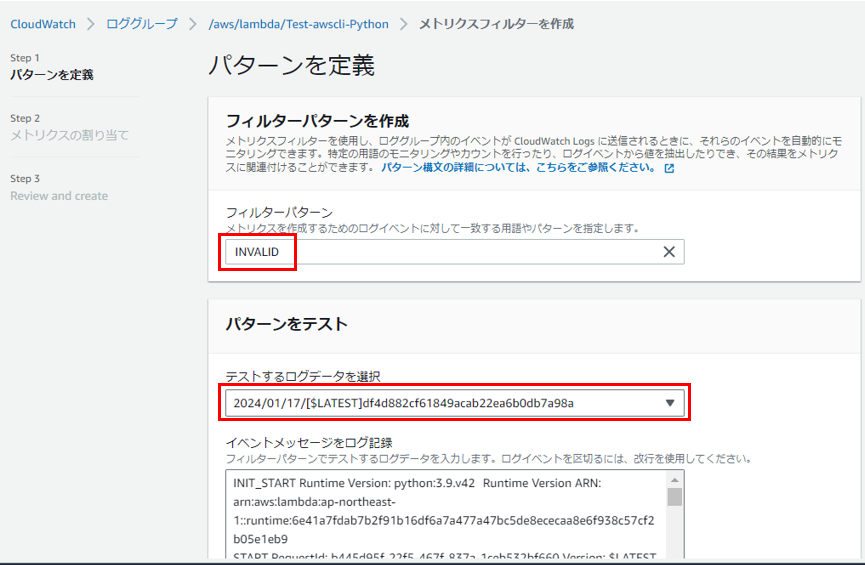Viewport: 865px width, 565px height.
Task: Click the パターンを定義 page heading
Action: pos(291,65)
